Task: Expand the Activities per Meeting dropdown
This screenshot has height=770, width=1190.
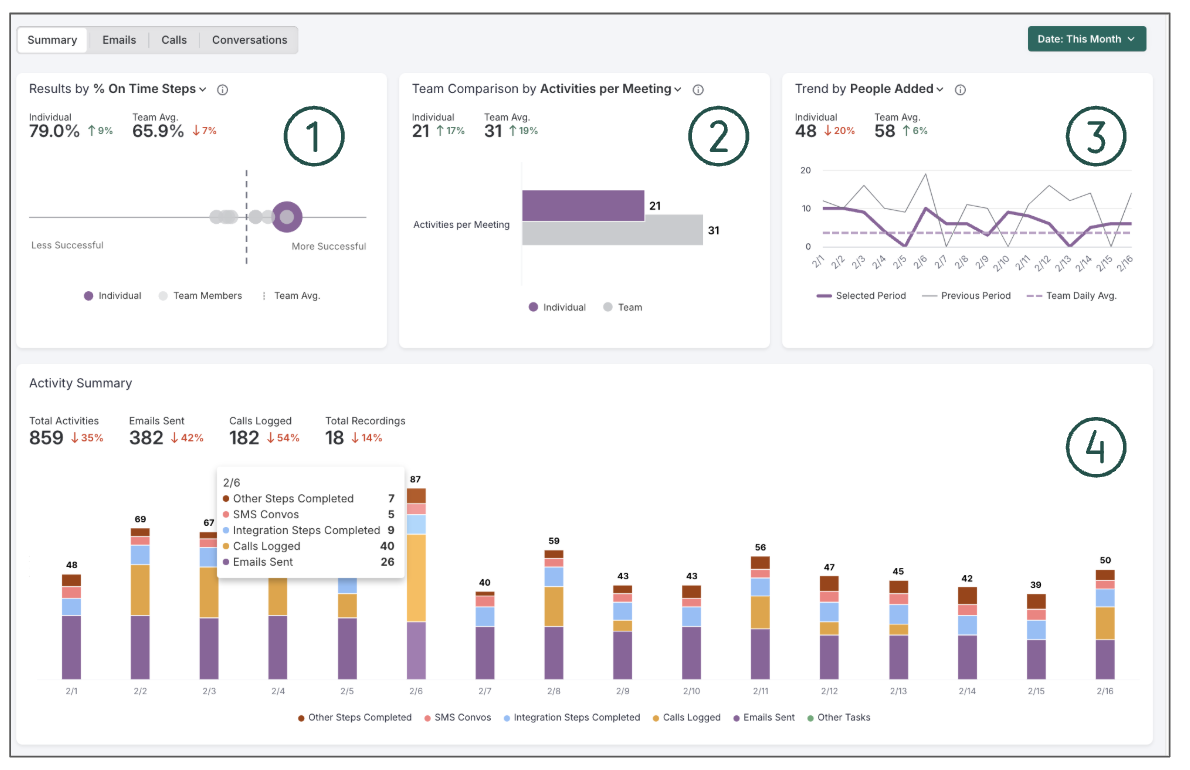Action: pyautogui.click(x=610, y=89)
